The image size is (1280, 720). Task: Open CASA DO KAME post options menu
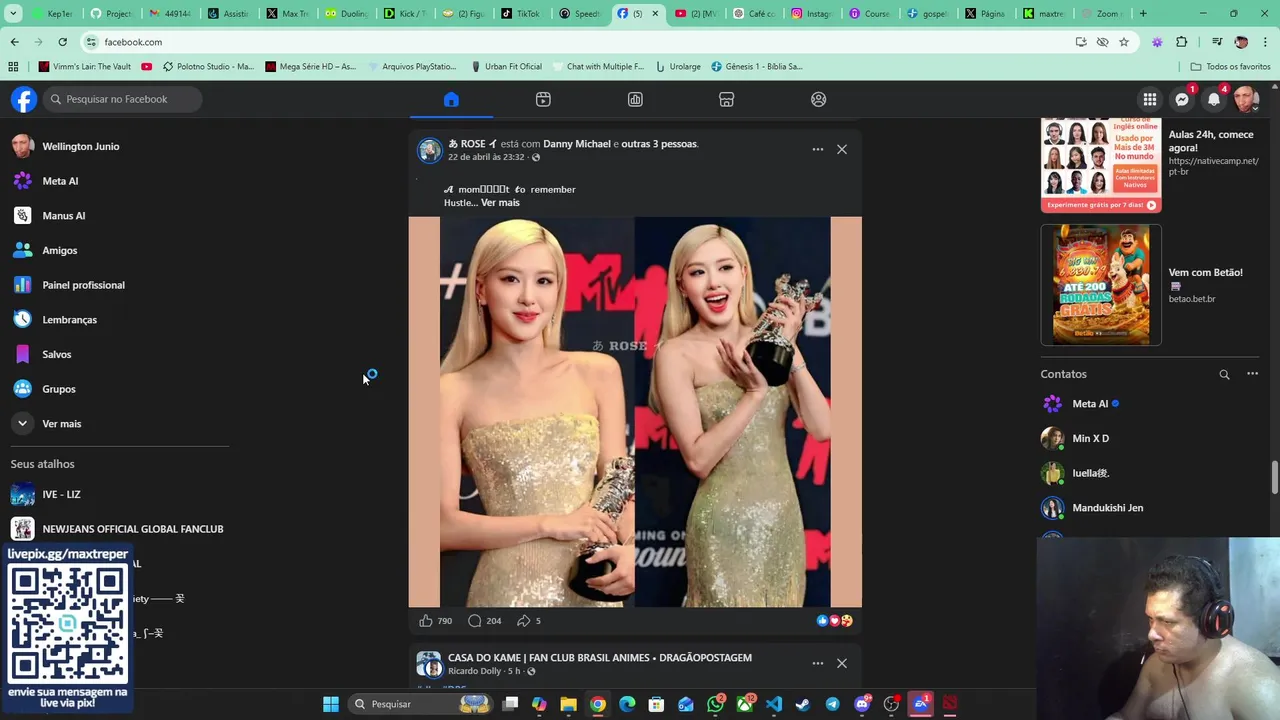(x=818, y=663)
